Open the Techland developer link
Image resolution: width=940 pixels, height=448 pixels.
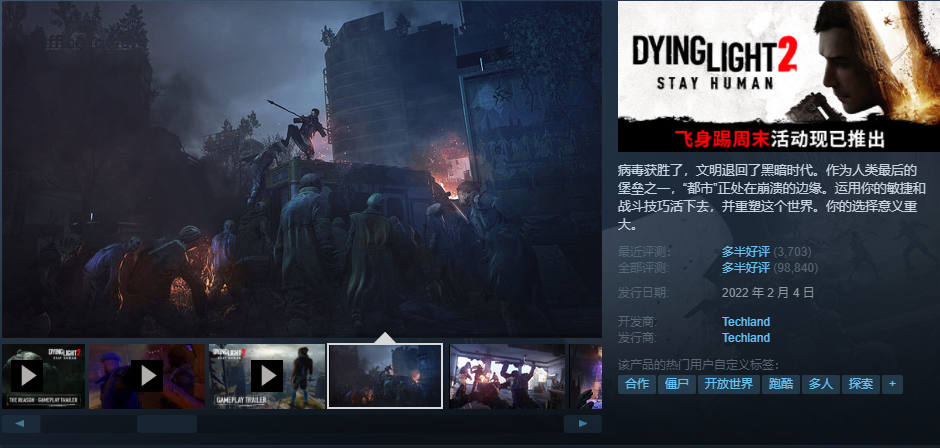[746, 321]
